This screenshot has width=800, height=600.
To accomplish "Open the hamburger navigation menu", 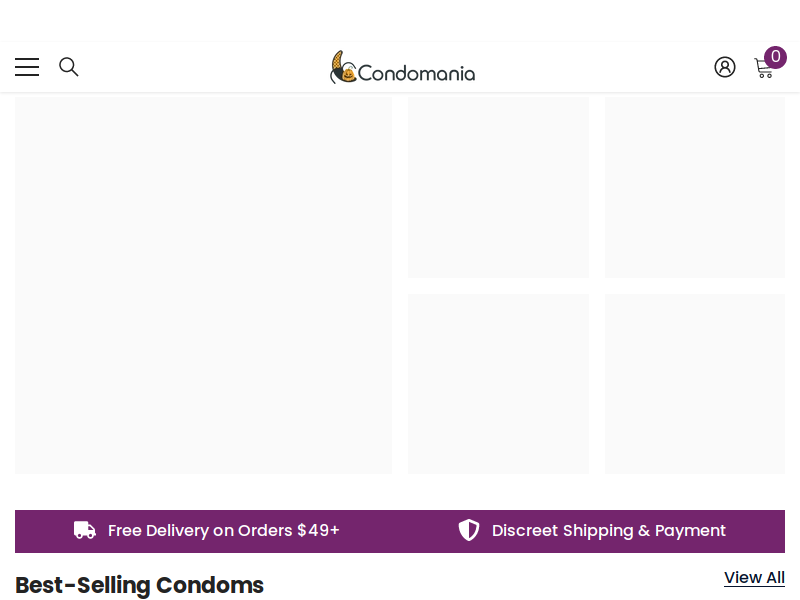I will [x=27, y=67].
